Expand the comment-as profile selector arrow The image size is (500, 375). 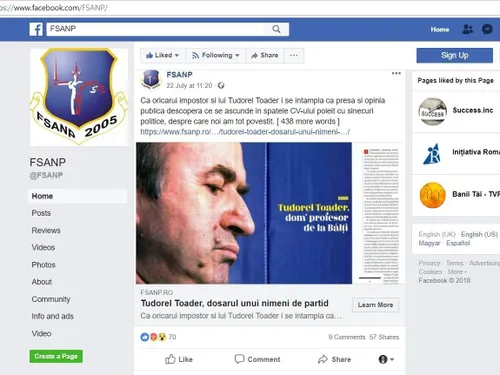click(x=387, y=359)
